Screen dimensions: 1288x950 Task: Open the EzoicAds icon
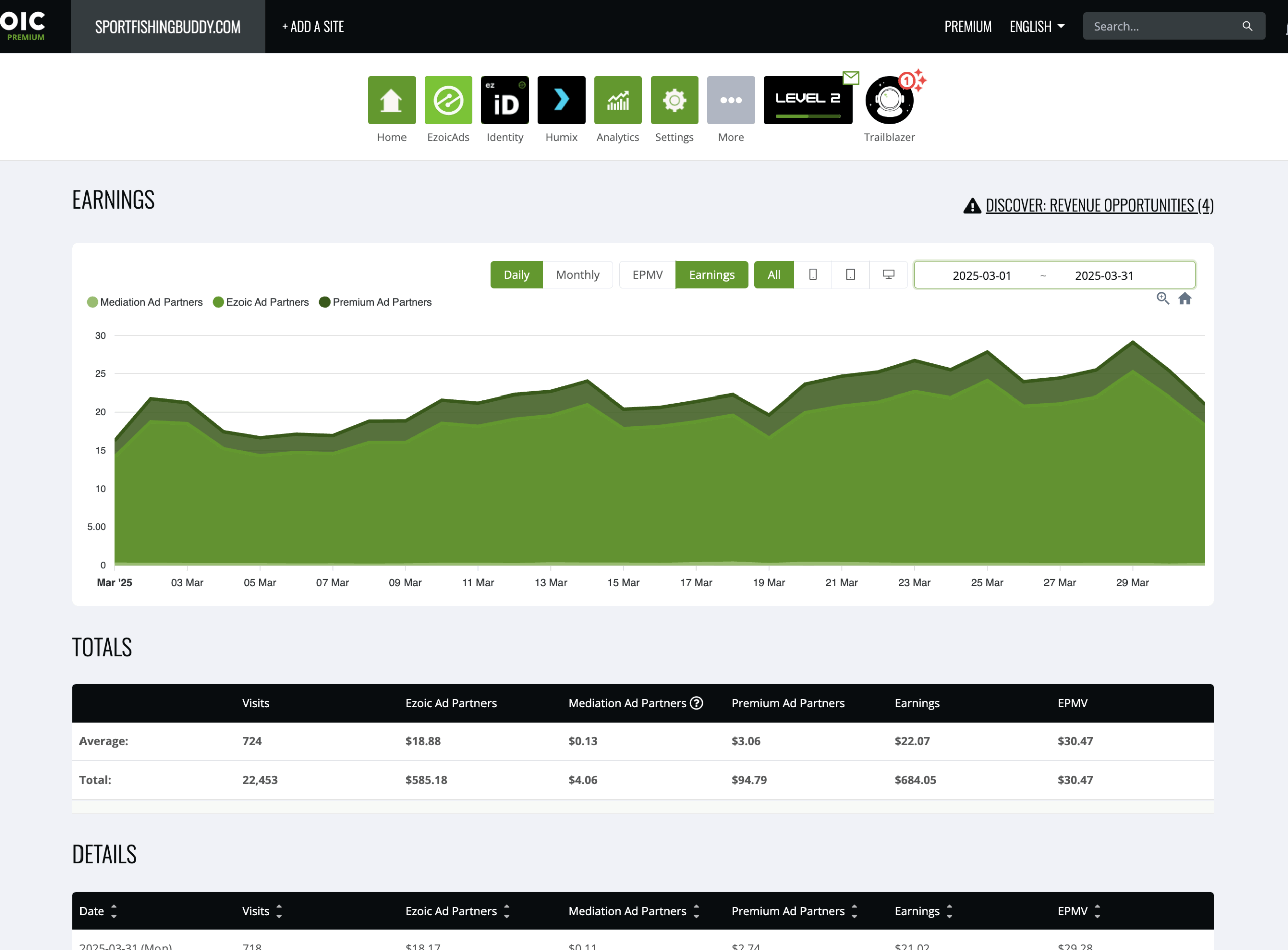(448, 100)
